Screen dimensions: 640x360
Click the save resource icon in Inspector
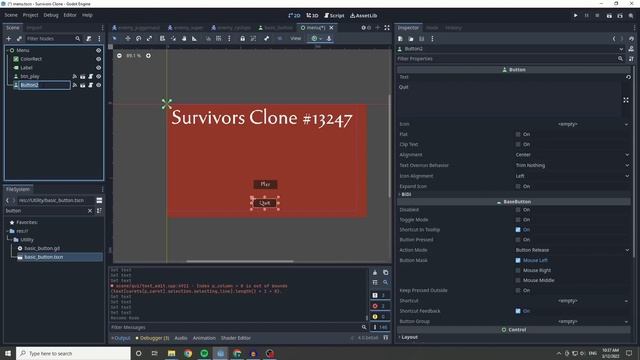point(422,39)
